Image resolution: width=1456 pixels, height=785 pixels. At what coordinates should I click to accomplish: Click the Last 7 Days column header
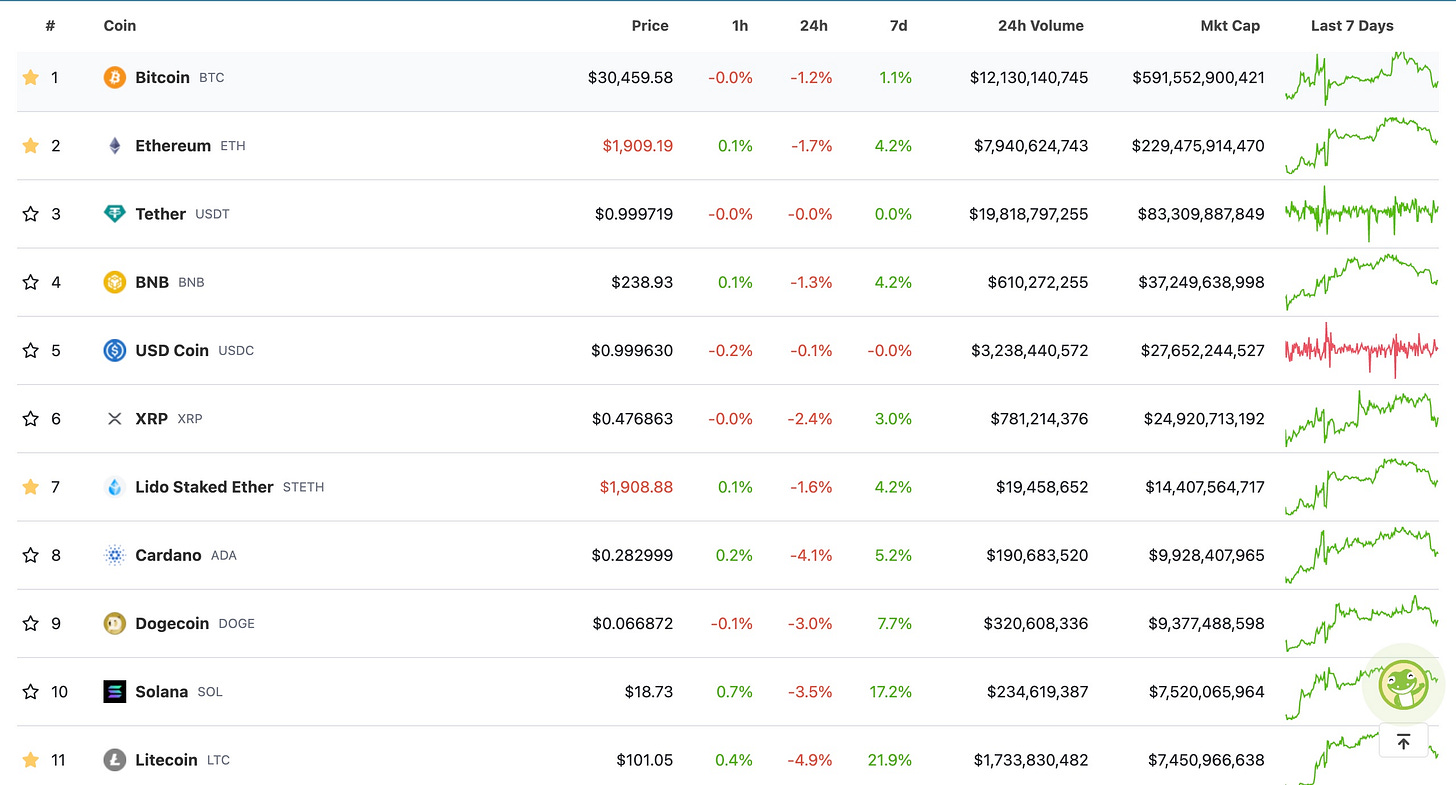[1352, 26]
